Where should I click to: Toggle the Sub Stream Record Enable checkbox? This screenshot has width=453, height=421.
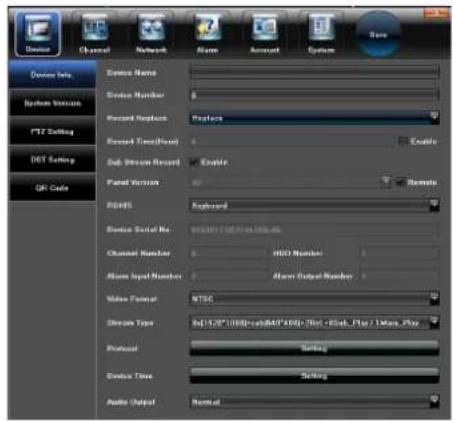(194, 162)
